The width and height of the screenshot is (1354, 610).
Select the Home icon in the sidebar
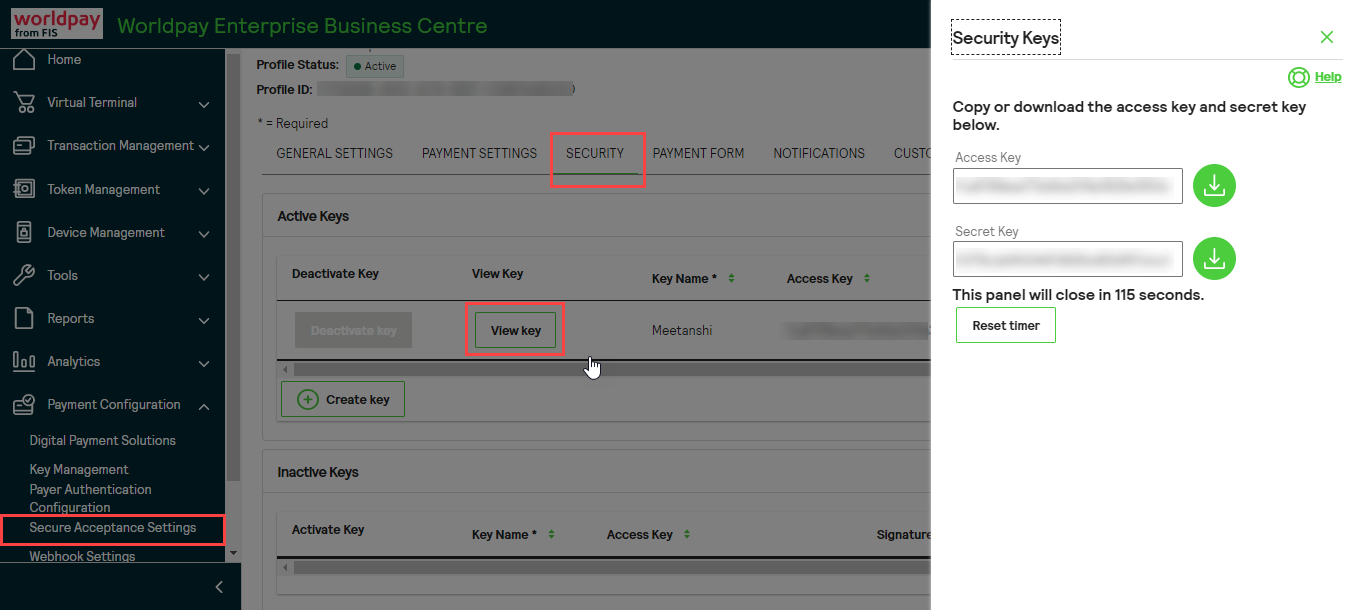pos(22,59)
